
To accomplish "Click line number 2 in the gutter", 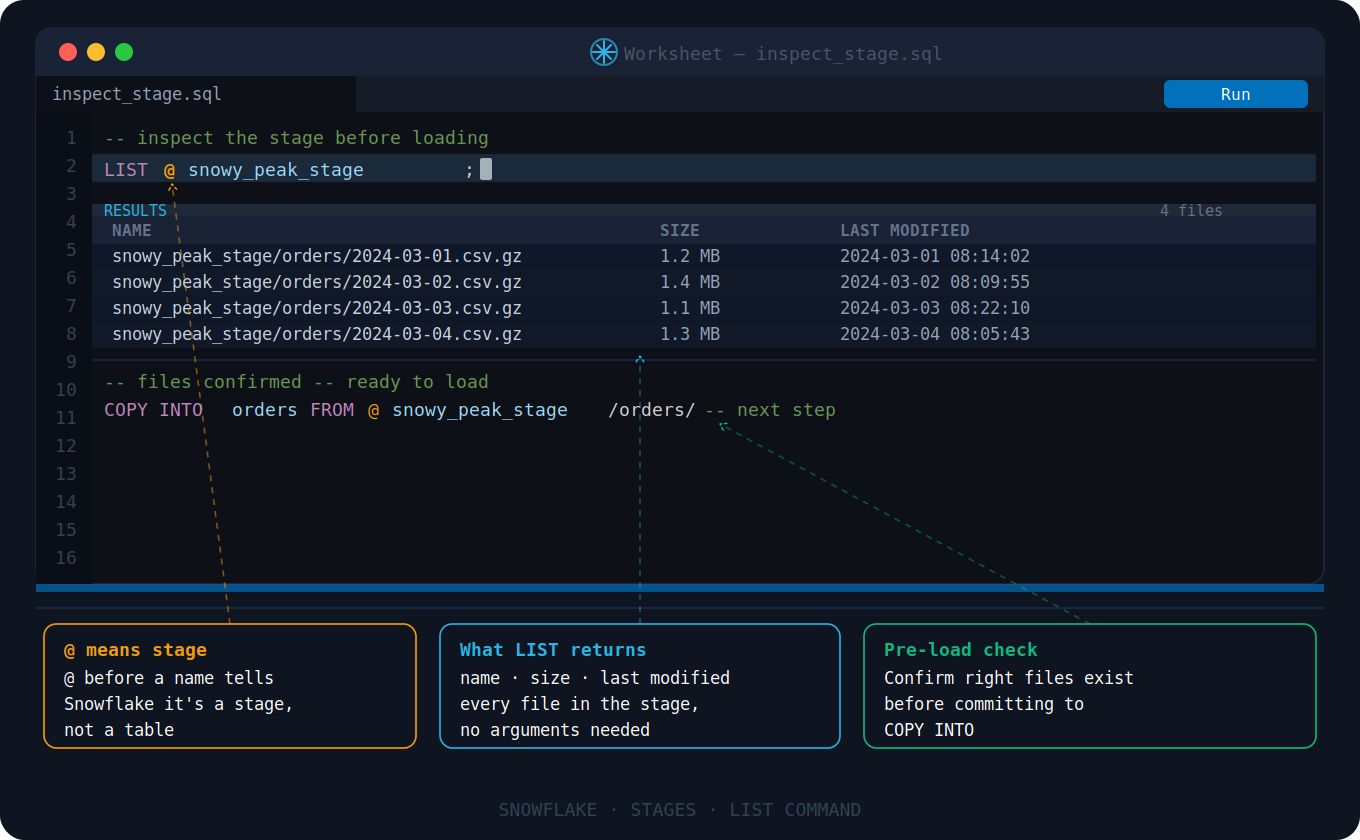I will 71,166.
